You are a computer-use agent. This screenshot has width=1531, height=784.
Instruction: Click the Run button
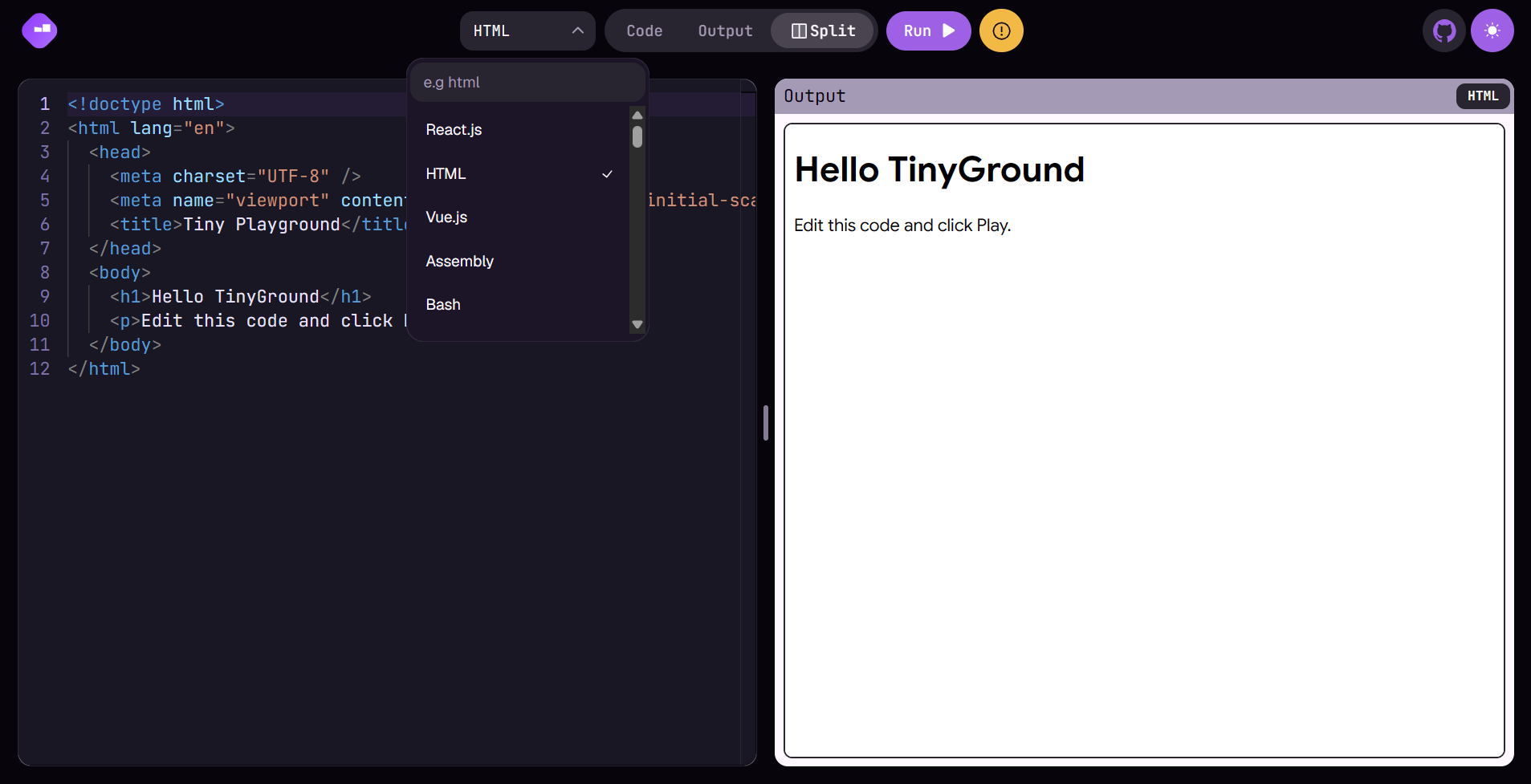point(929,30)
